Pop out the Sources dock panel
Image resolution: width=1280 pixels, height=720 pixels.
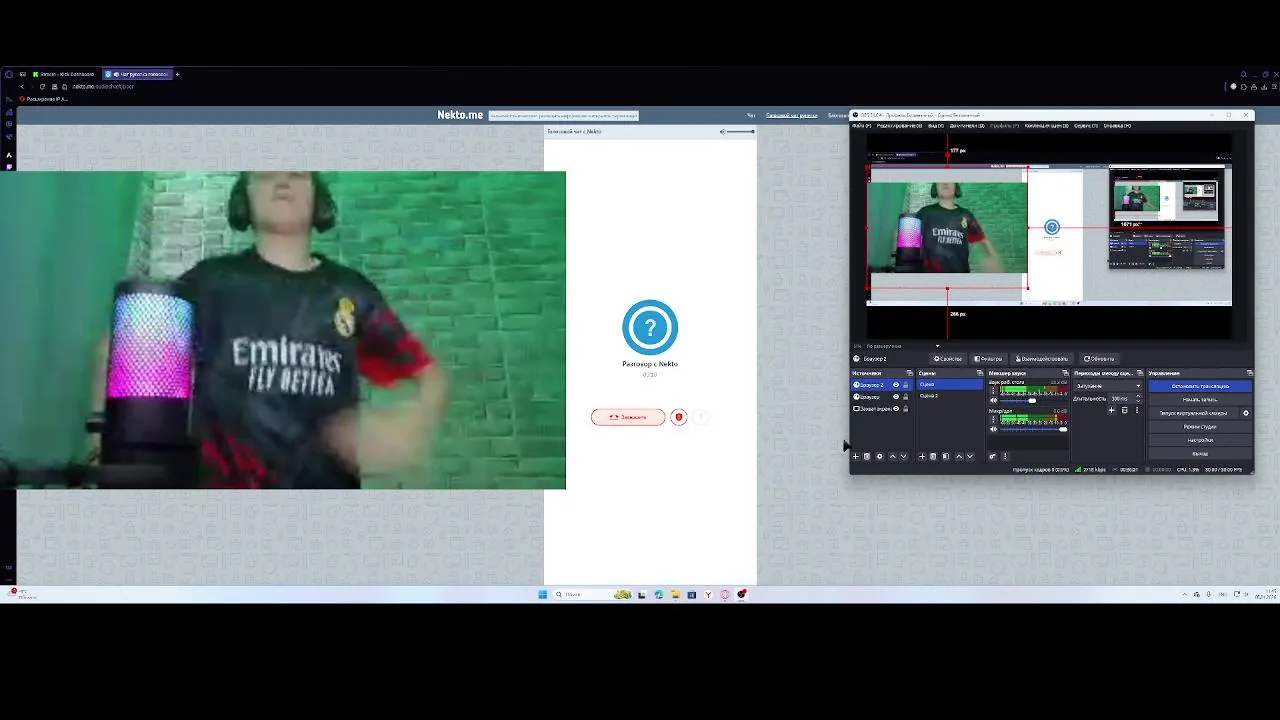click(910, 373)
